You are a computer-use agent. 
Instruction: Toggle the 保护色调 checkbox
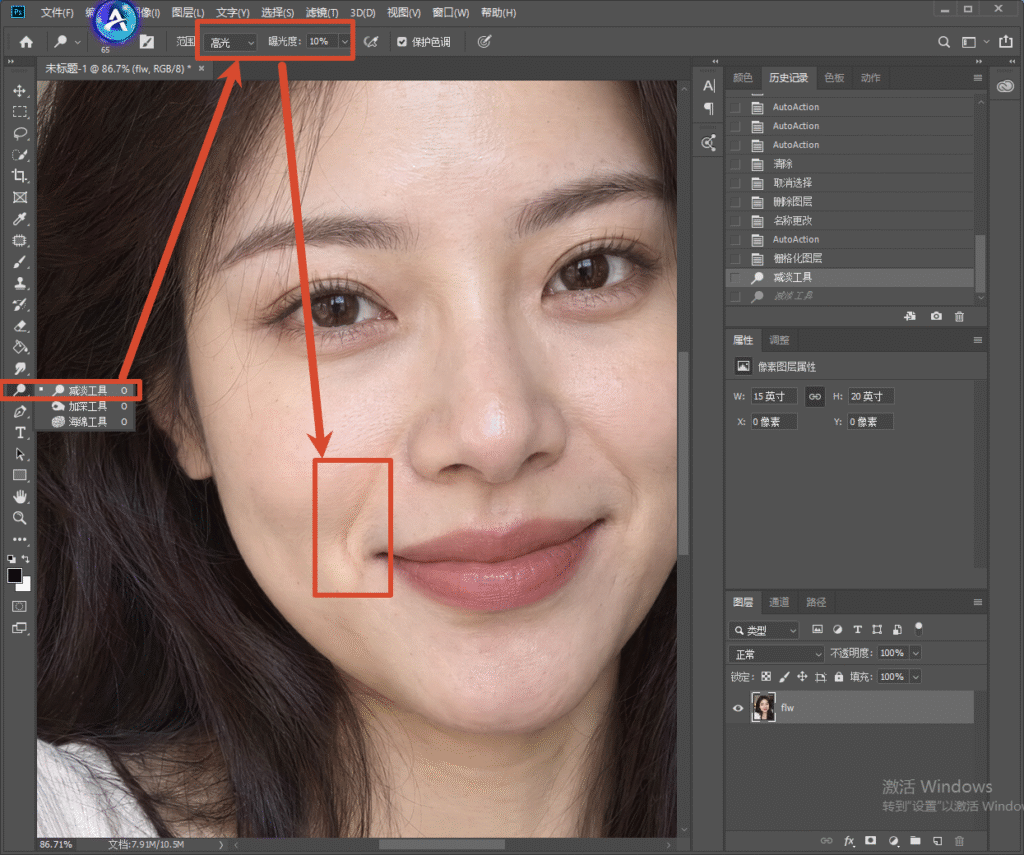pyautogui.click(x=402, y=42)
